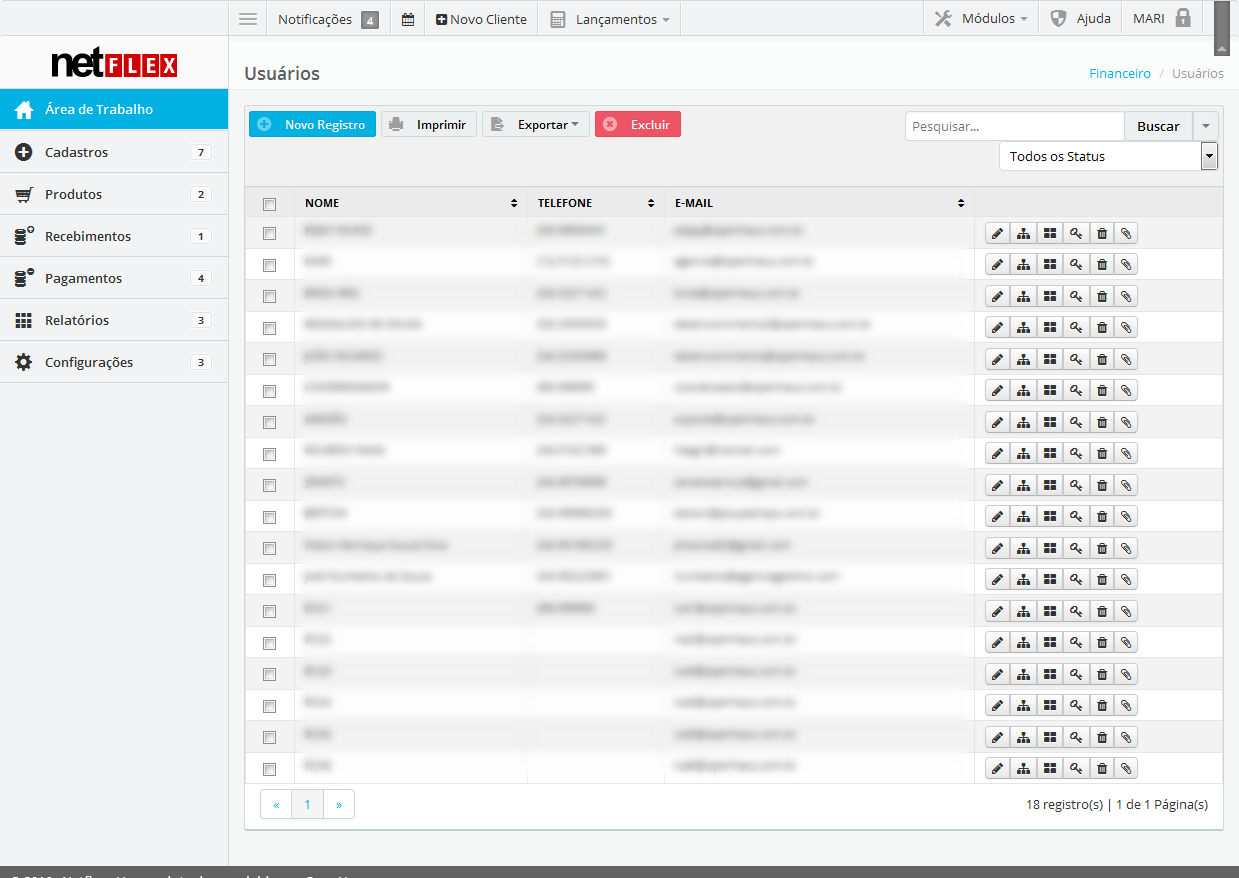
Task: Tick the select-all checkbox in the table header
Action: 269,204
